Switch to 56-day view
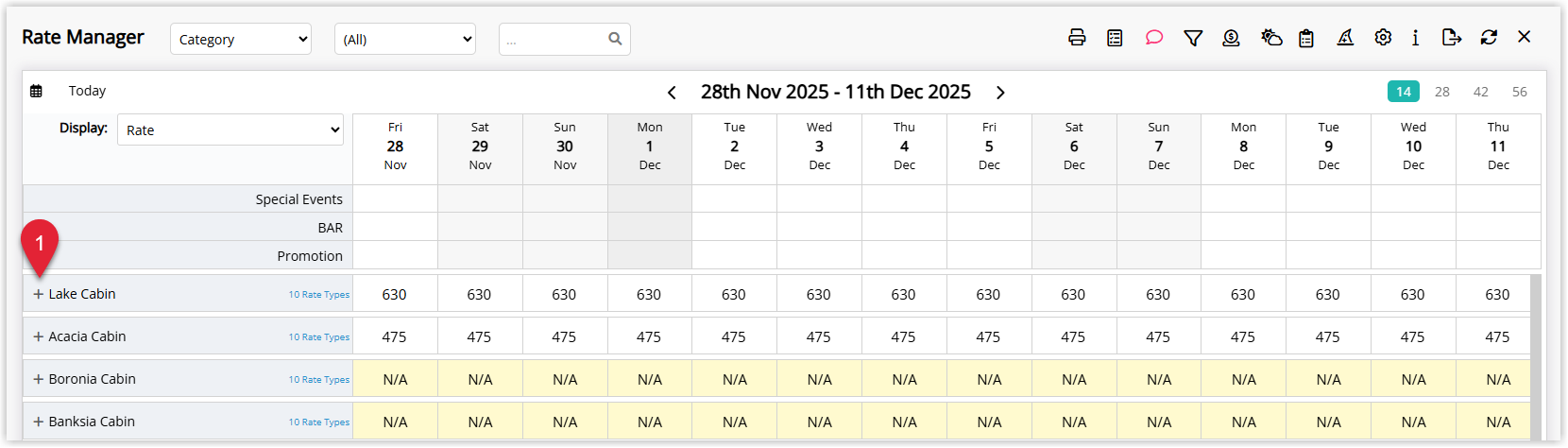Viewport: 1568px width, 448px height. pos(1520,92)
